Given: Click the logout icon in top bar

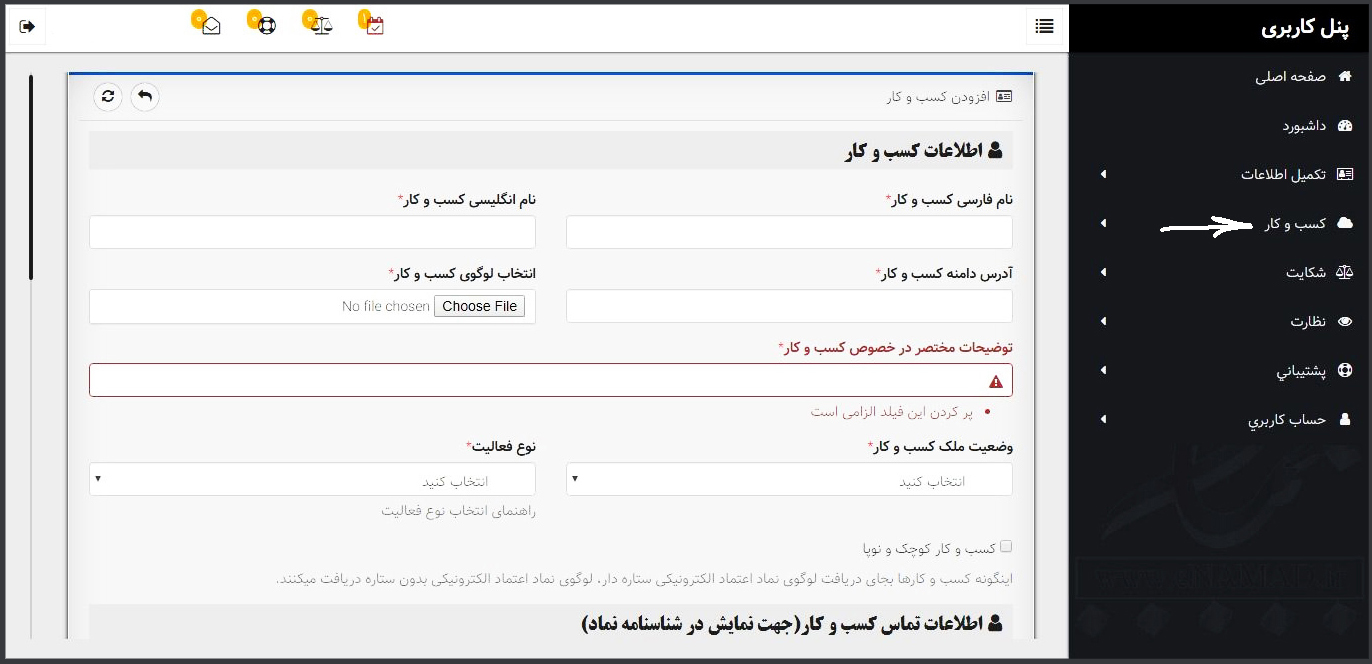Looking at the screenshot, I should point(27,26).
